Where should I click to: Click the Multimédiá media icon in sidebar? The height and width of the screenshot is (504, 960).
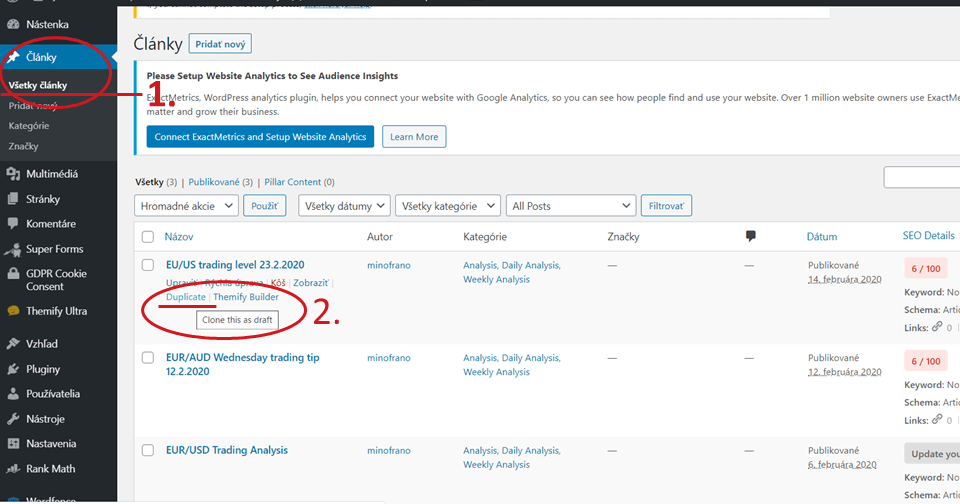13,174
